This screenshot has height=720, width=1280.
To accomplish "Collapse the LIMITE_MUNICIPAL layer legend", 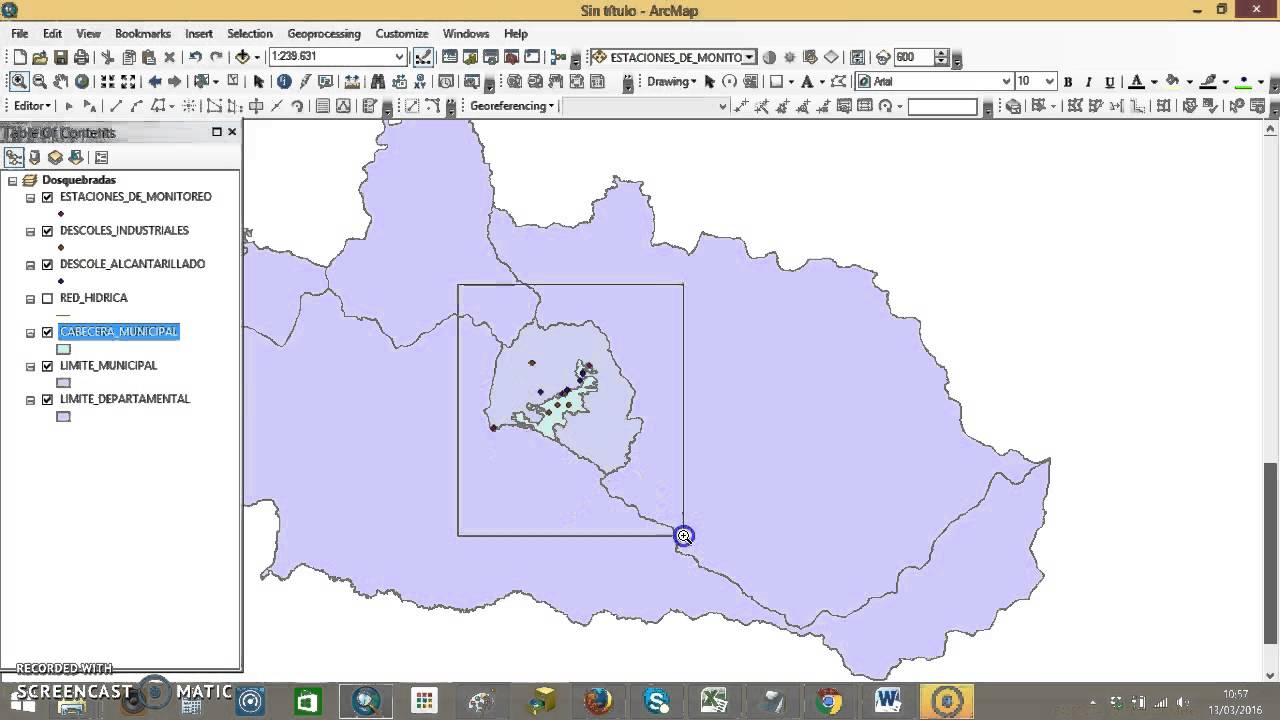I will click(30, 365).
